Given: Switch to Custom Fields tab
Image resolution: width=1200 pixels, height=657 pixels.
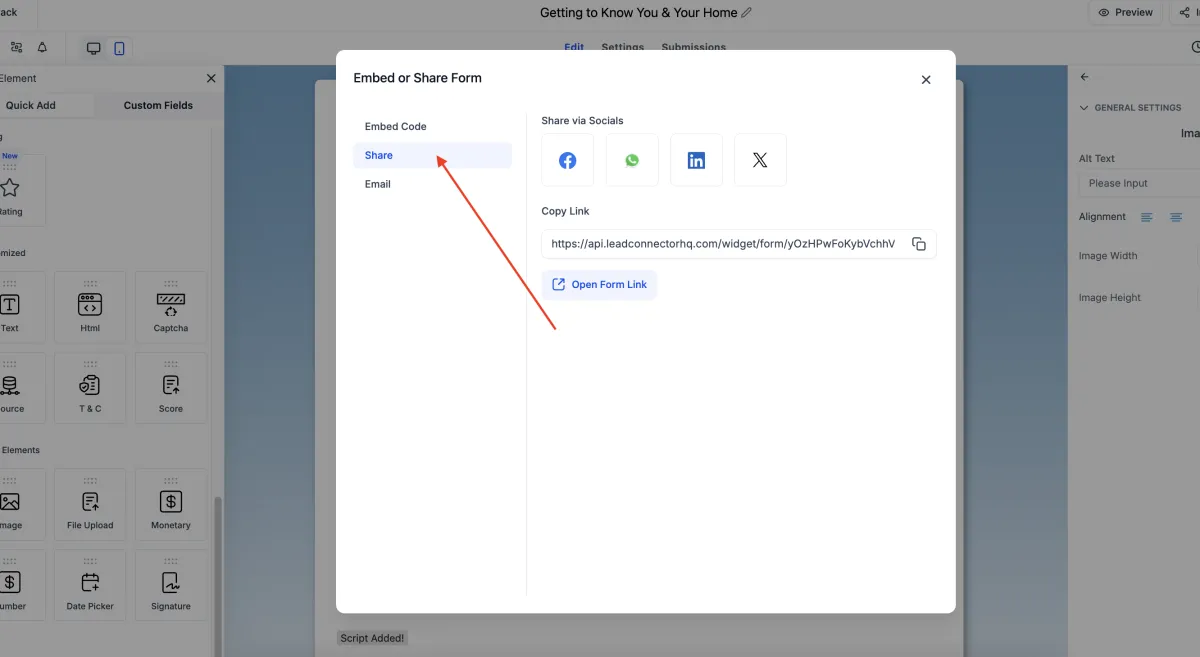Looking at the screenshot, I should [158, 105].
